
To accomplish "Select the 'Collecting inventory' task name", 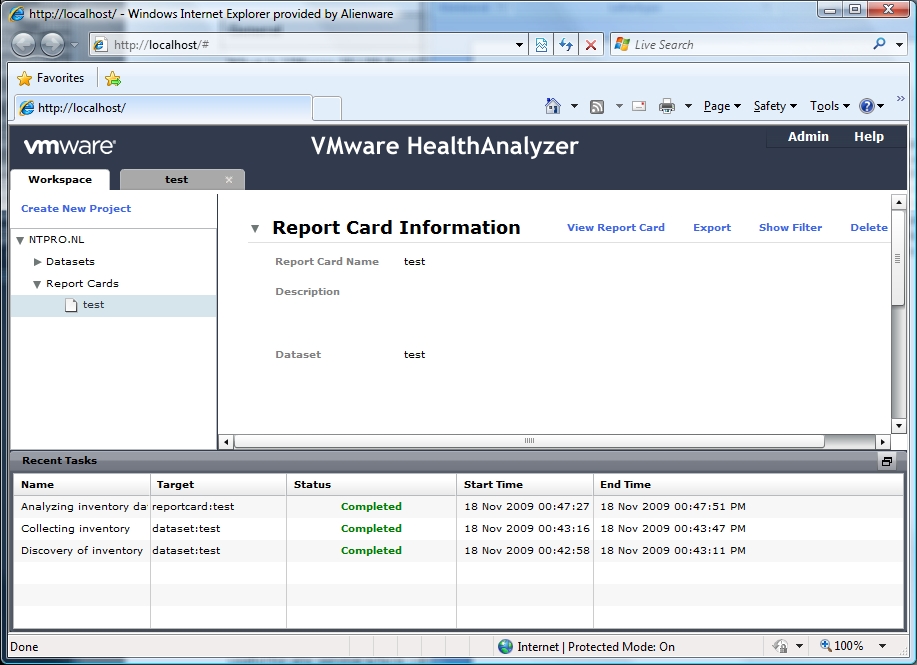I will pyautogui.click(x=75, y=529).
